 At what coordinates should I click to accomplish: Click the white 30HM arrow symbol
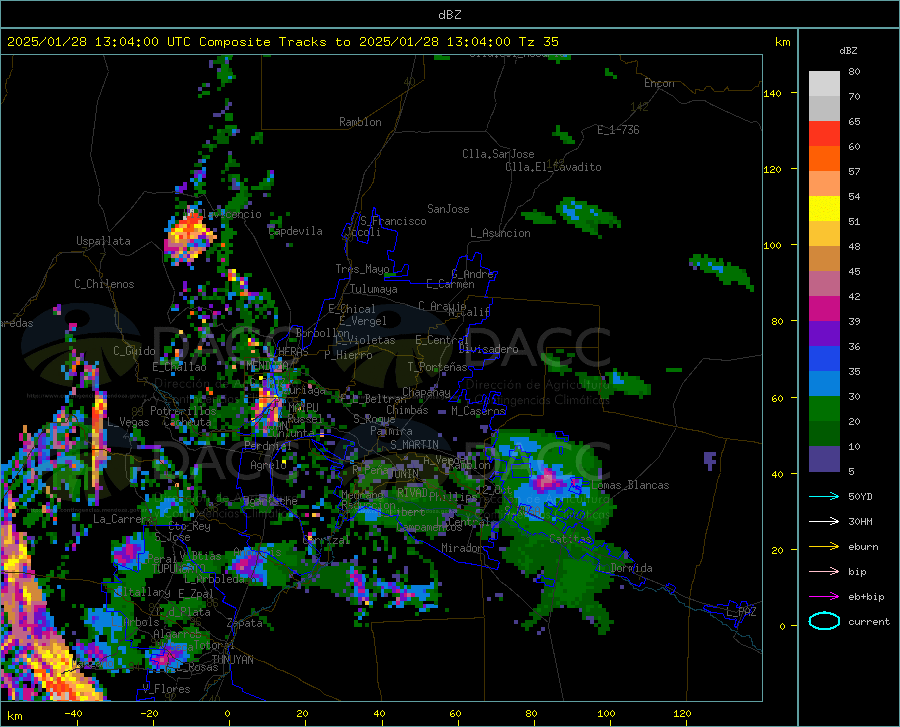pos(824,521)
